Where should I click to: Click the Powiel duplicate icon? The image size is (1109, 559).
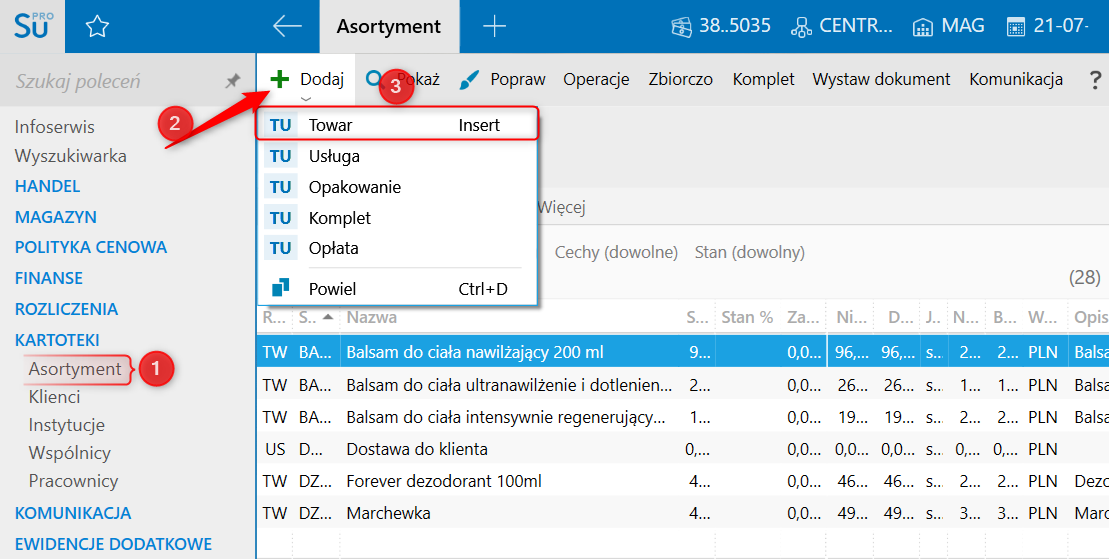280,289
